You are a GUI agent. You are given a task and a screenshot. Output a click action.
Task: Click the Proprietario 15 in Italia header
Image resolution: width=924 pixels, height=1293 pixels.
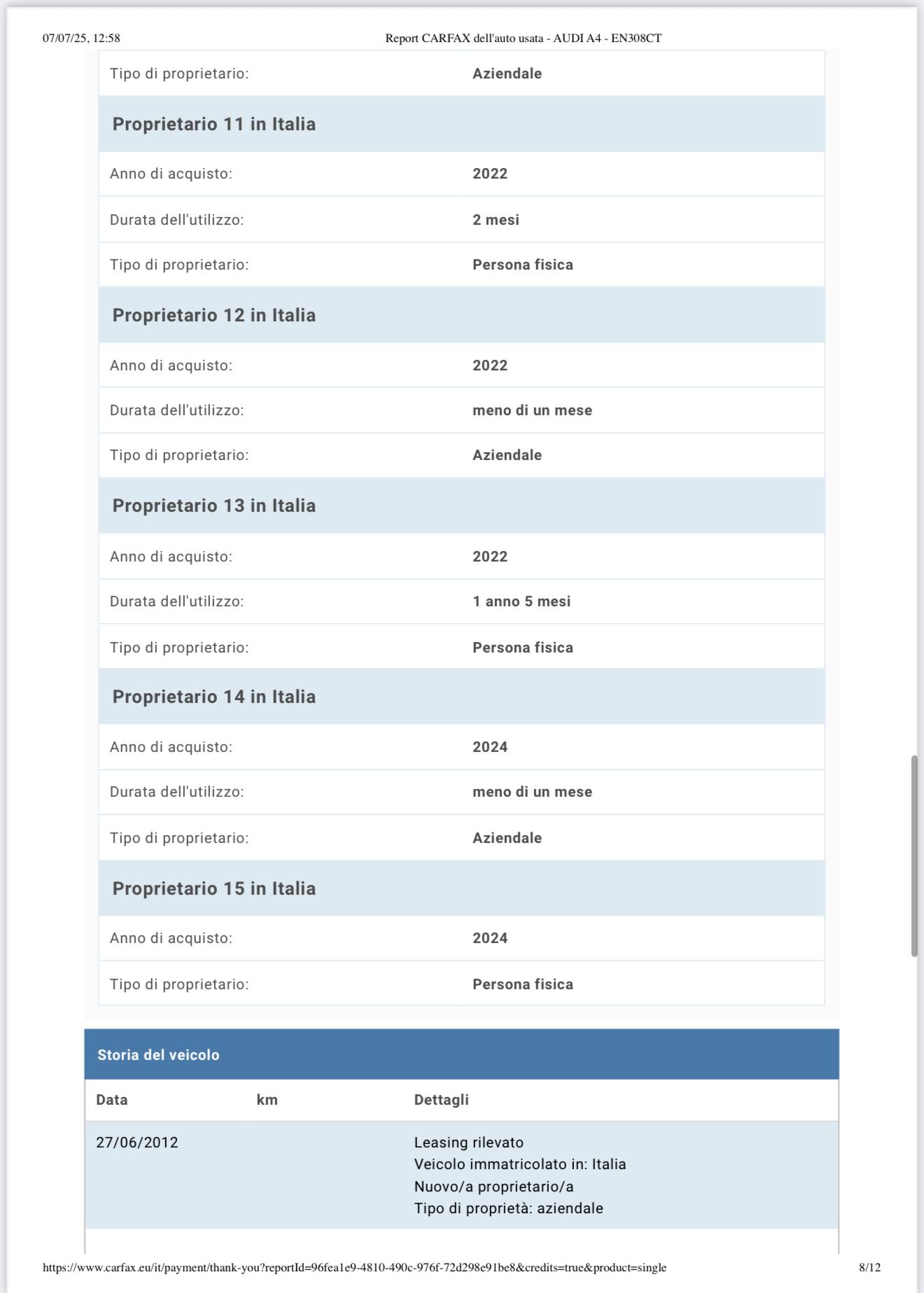tap(214, 888)
